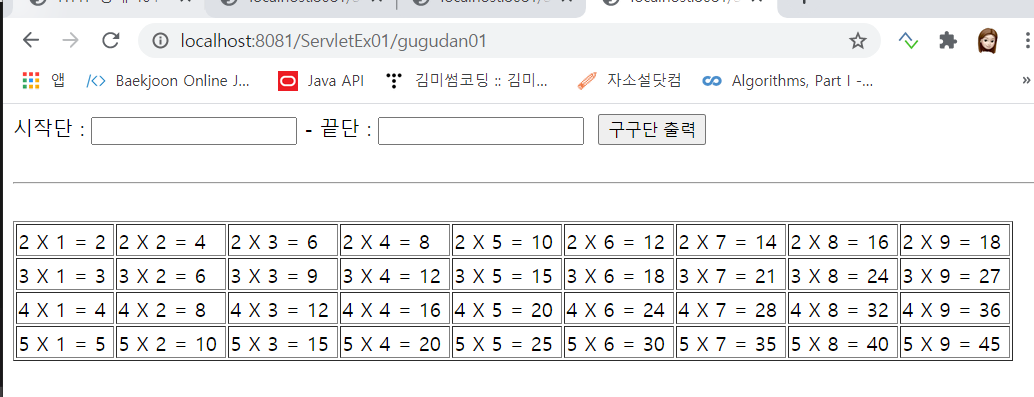Click cell "2 X 5 = 10"

(x=506, y=240)
